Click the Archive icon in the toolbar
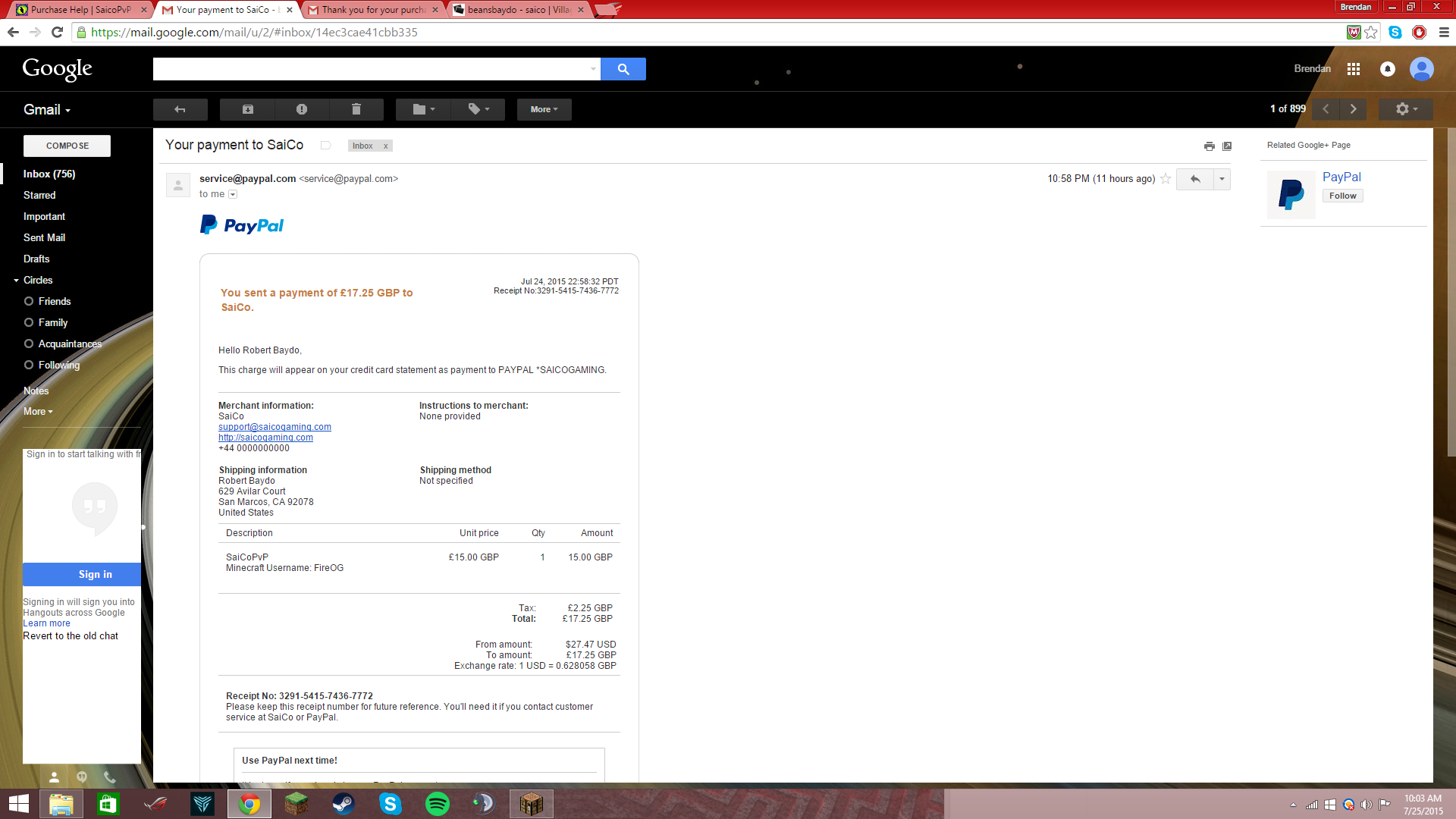 click(247, 109)
